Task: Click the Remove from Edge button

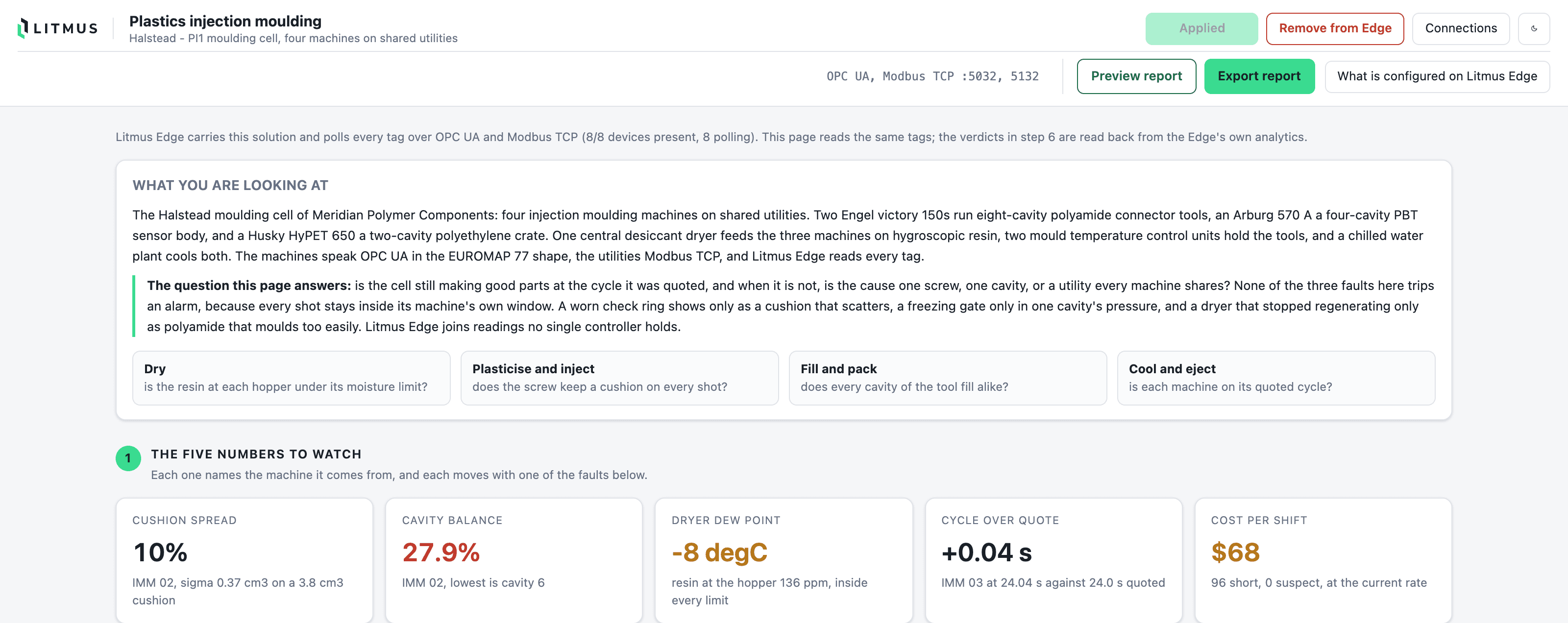Action: tap(1334, 28)
